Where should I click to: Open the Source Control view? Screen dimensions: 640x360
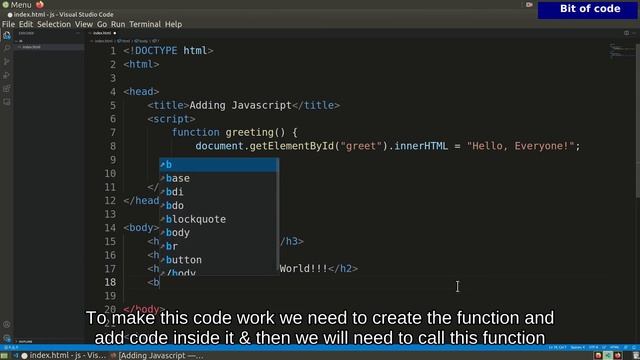pyautogui.click(x=7, y=62)
